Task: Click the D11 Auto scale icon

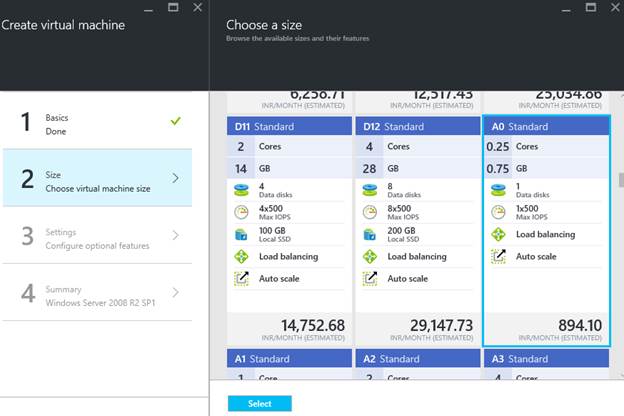Action: tap(241, 278)
